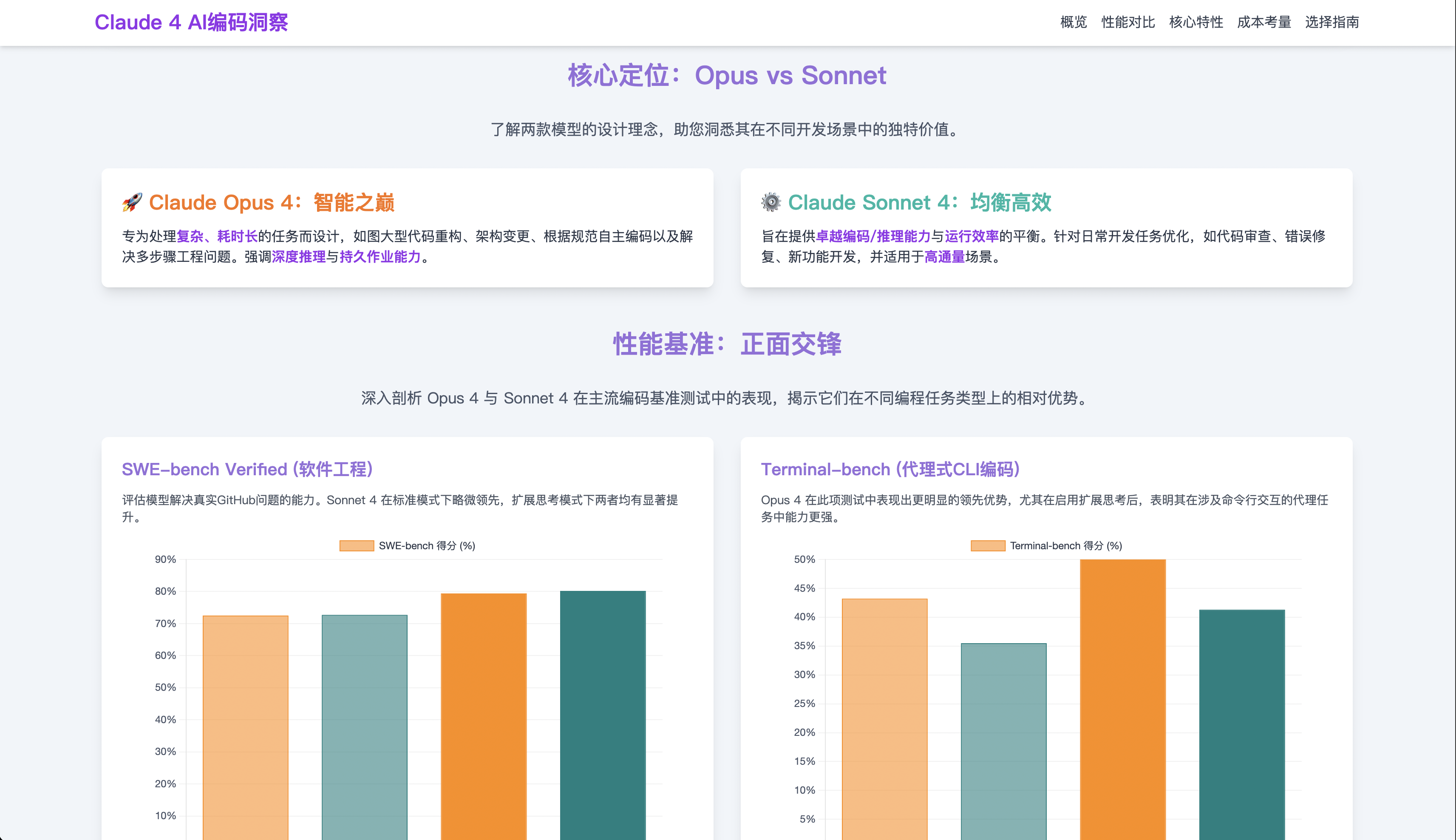Click the highlighted 深度推理 text
The width and height of the screenshot is (1456, 840).
pos(299,257)
